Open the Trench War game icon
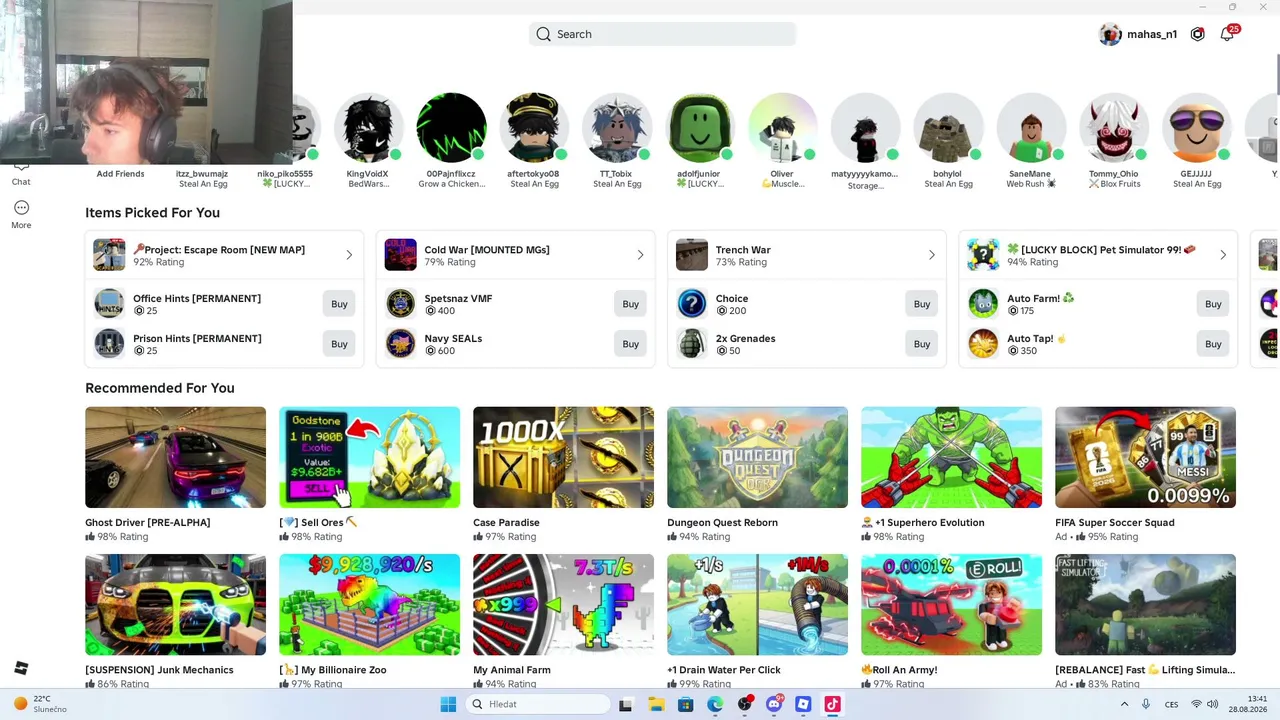 691,255
